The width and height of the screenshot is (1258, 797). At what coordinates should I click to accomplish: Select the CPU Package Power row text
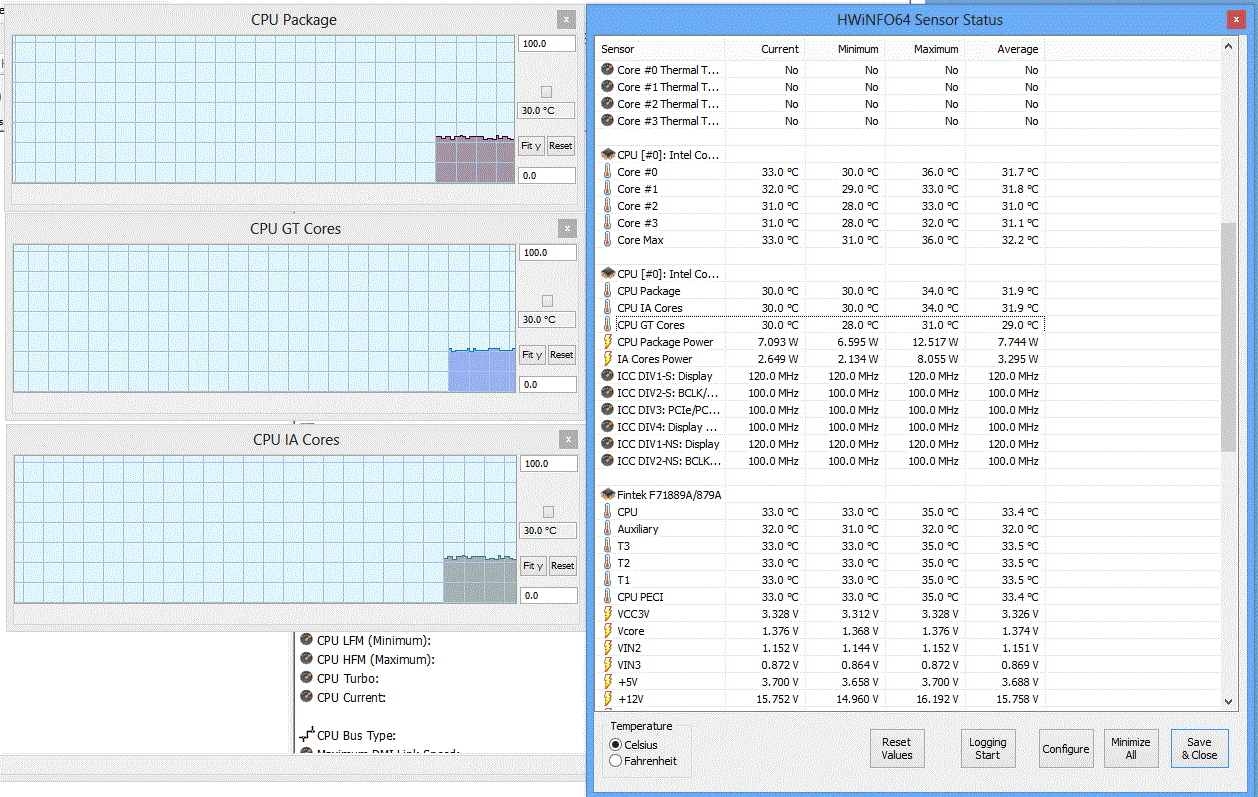pyautogui.click(x=665, y=342)
